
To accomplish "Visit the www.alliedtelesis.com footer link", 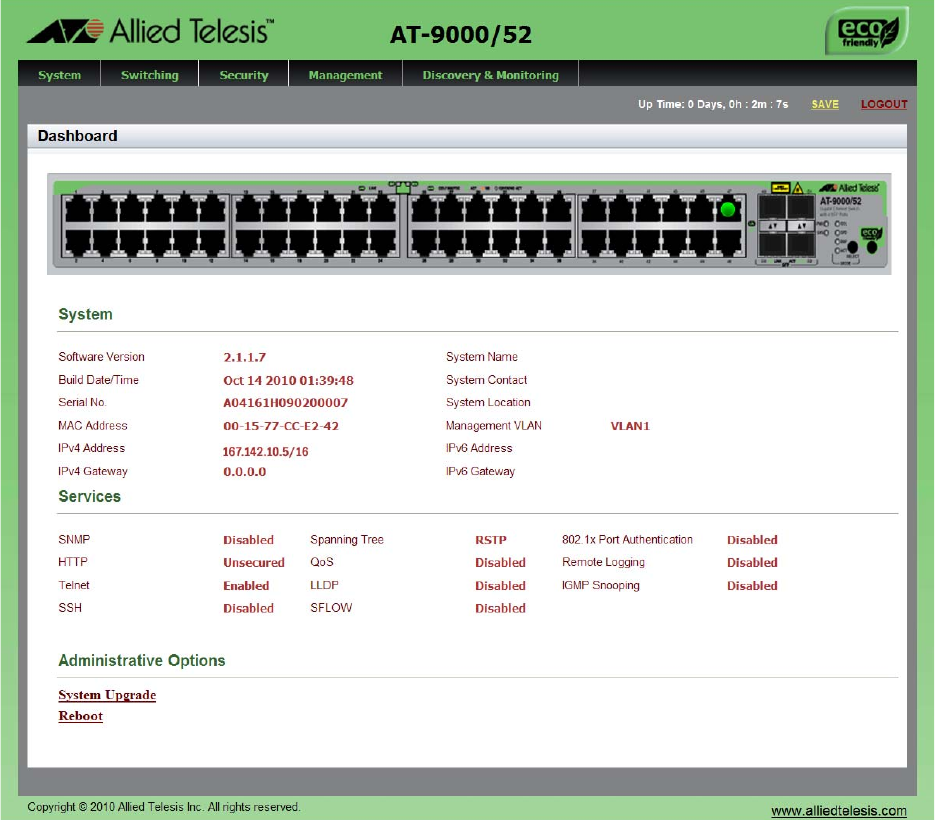I will tap(838, 811).
